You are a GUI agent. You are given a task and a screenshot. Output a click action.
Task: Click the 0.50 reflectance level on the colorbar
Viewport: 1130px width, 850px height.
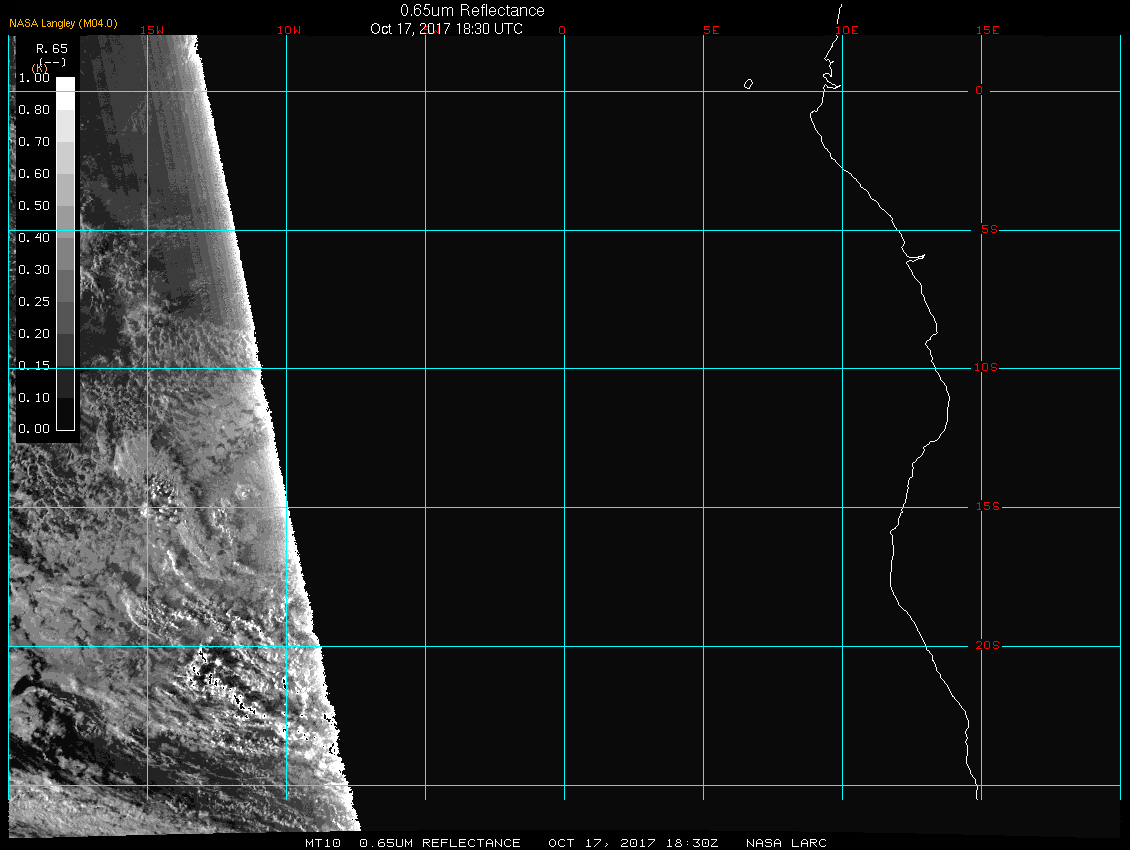65,205
